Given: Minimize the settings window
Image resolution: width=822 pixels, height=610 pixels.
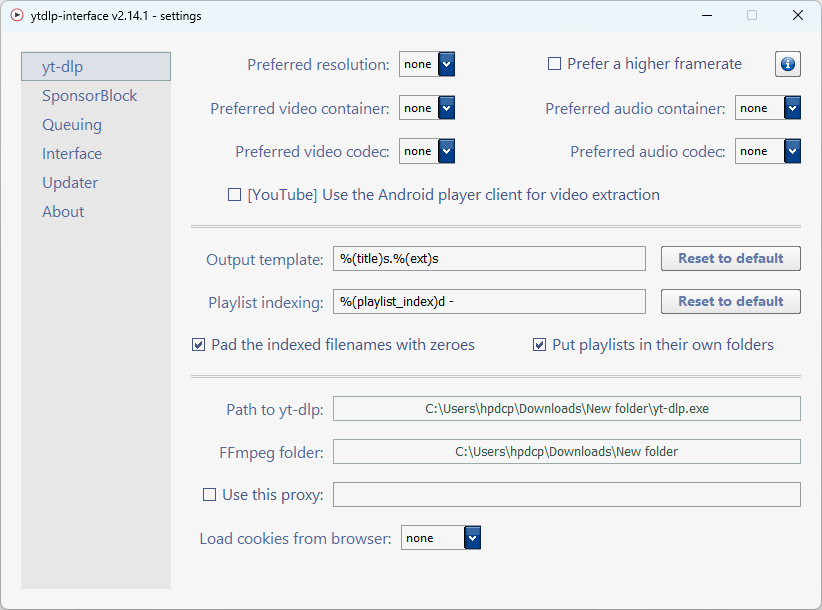Looking at the screenshot, I should pyautogui.click(x=707, y=15).
